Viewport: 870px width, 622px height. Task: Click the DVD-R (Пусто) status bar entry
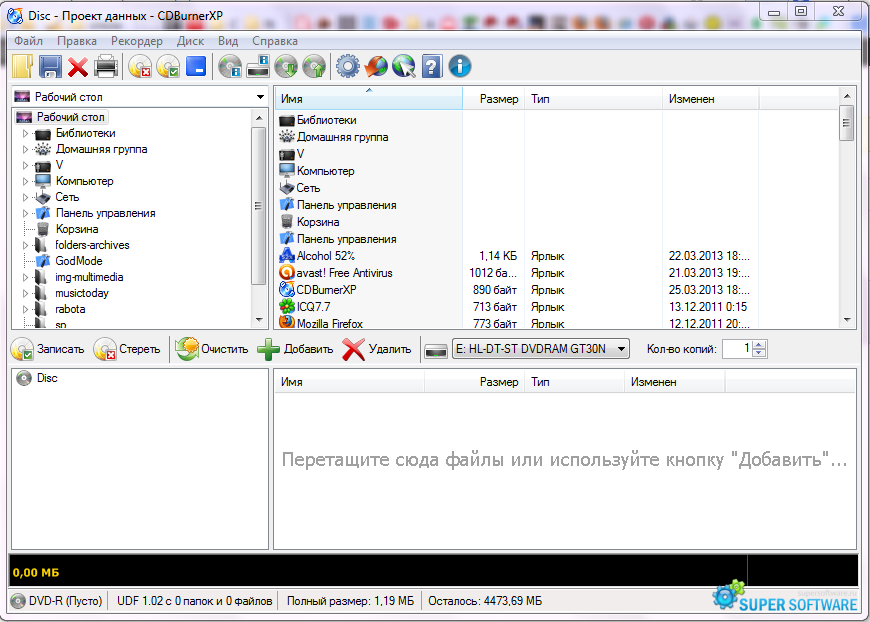coord(65,601)
